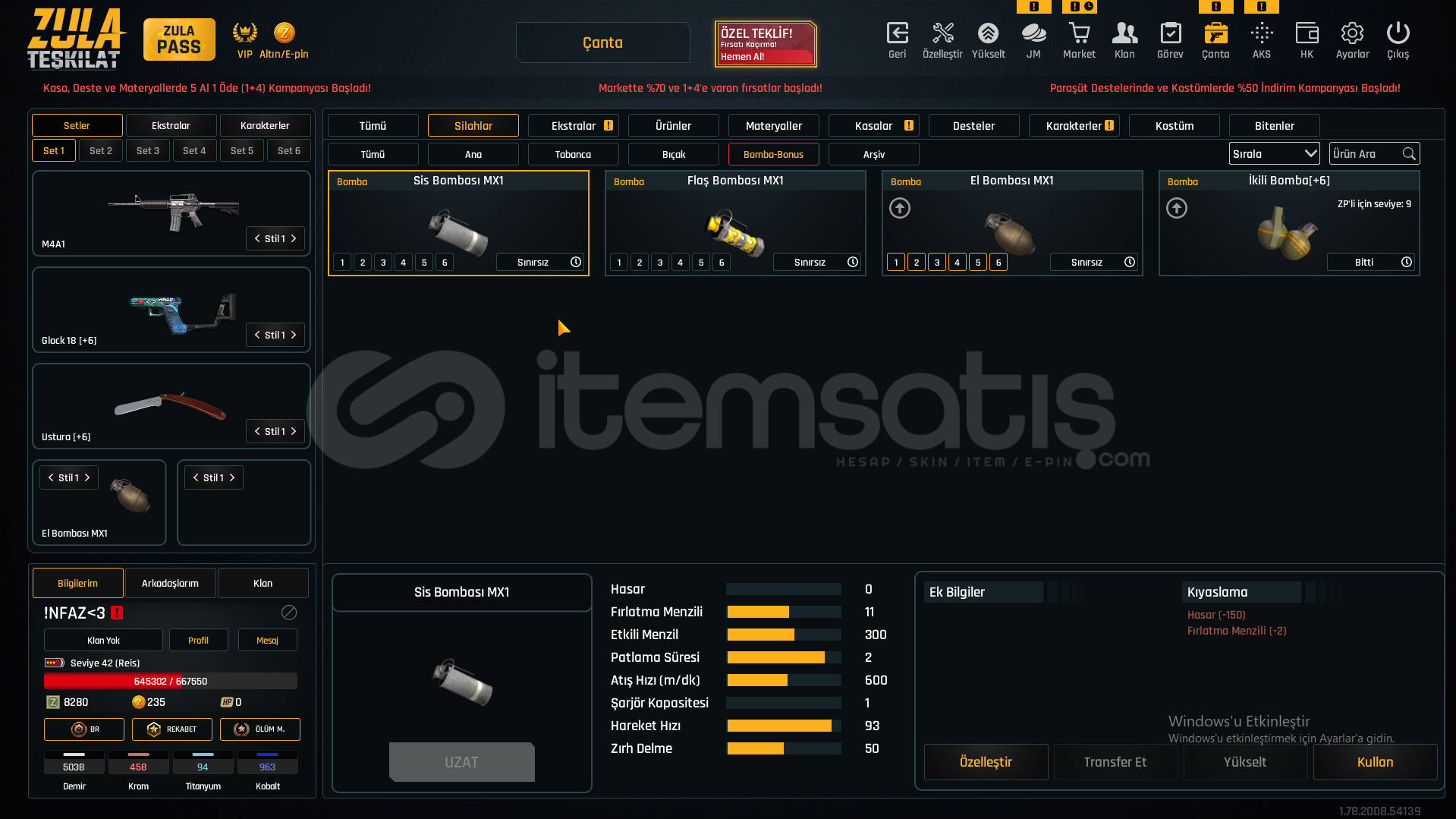Open the Market cart icon
The height and width of the screenshot is (819, 1456).
point(1079,34)
